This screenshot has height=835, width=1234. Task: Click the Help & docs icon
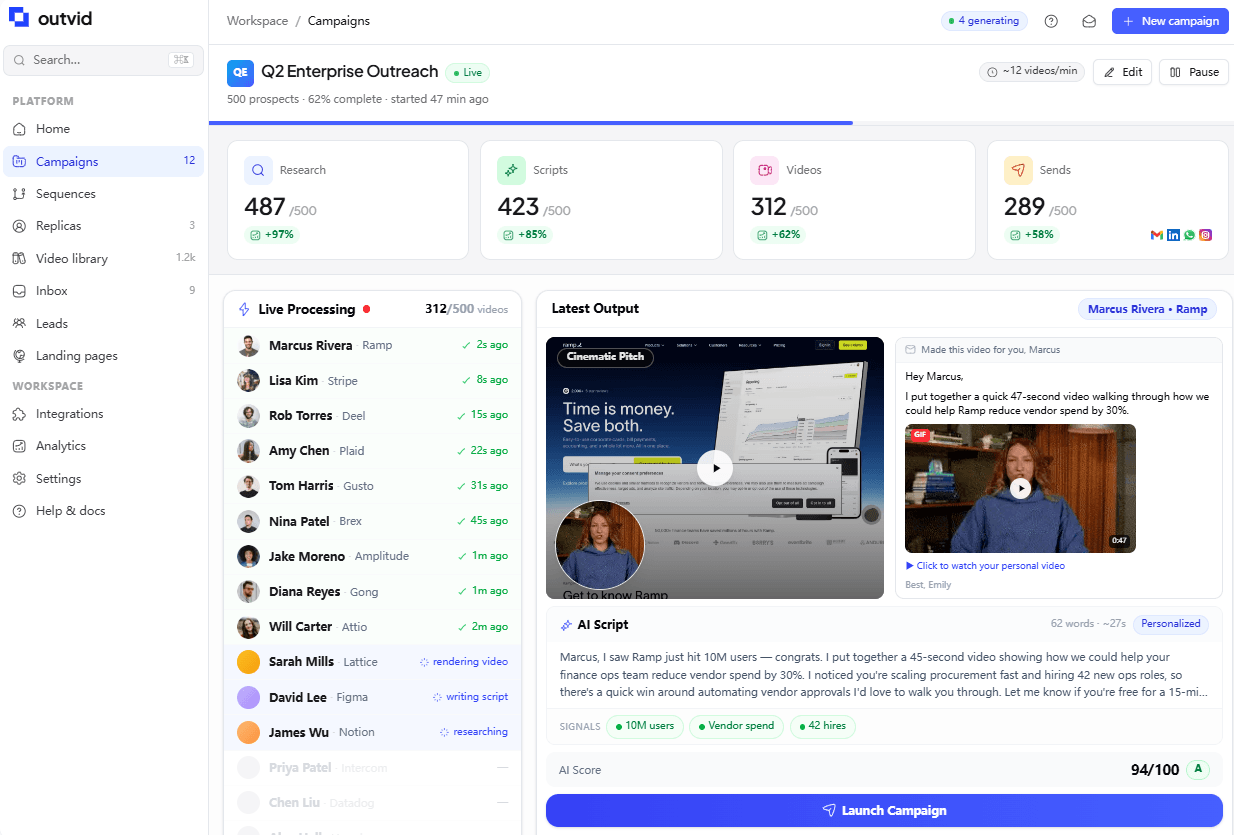[x=19, y=511]
